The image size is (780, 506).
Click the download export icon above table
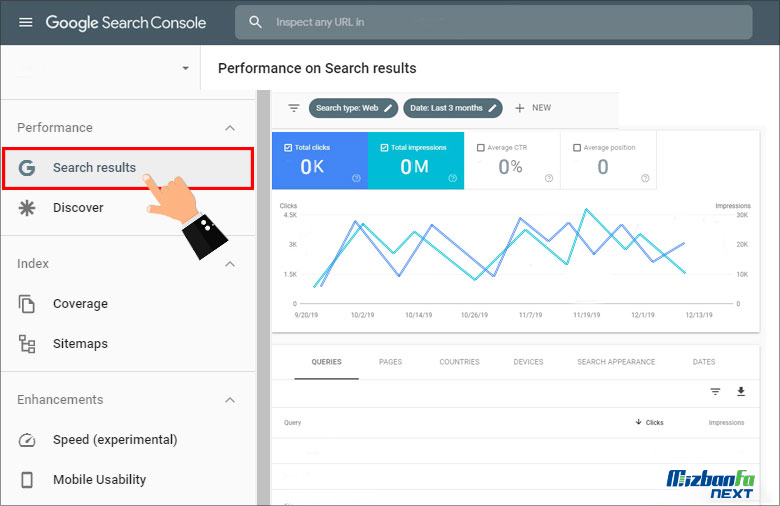pos(741,392)
